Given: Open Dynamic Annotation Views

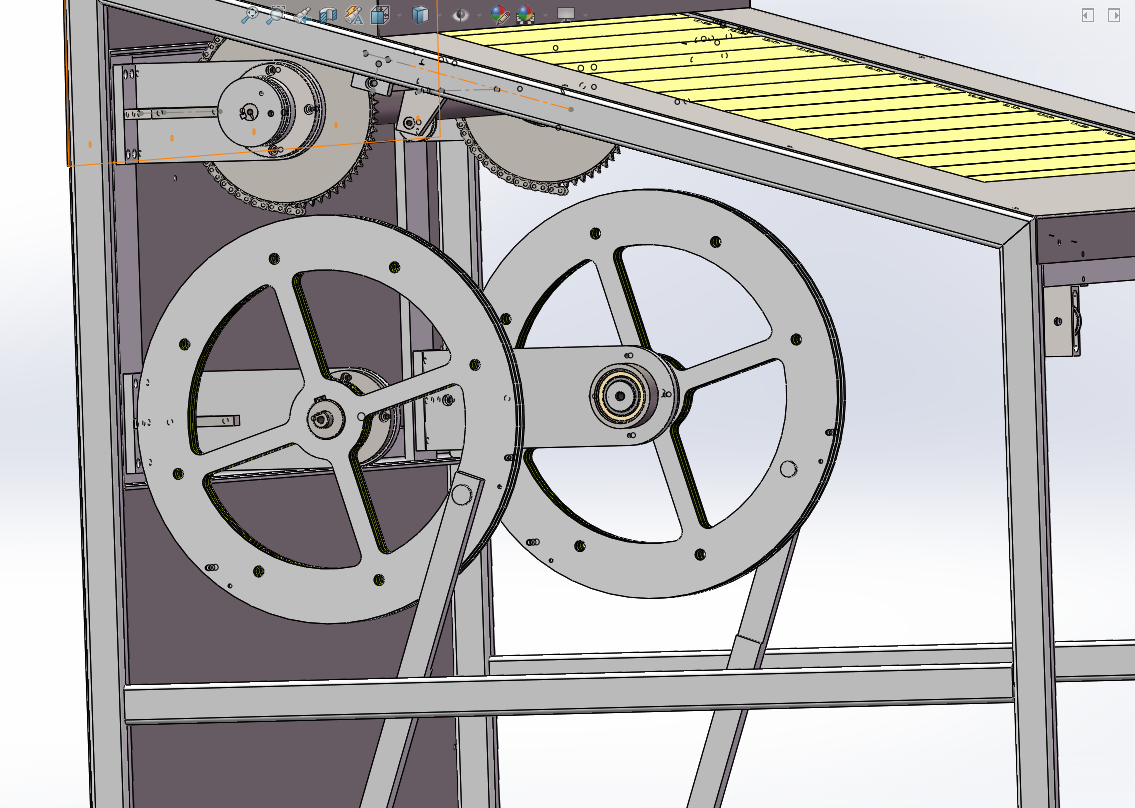Looking at the screenshot, I should click(x=354, y=15).
